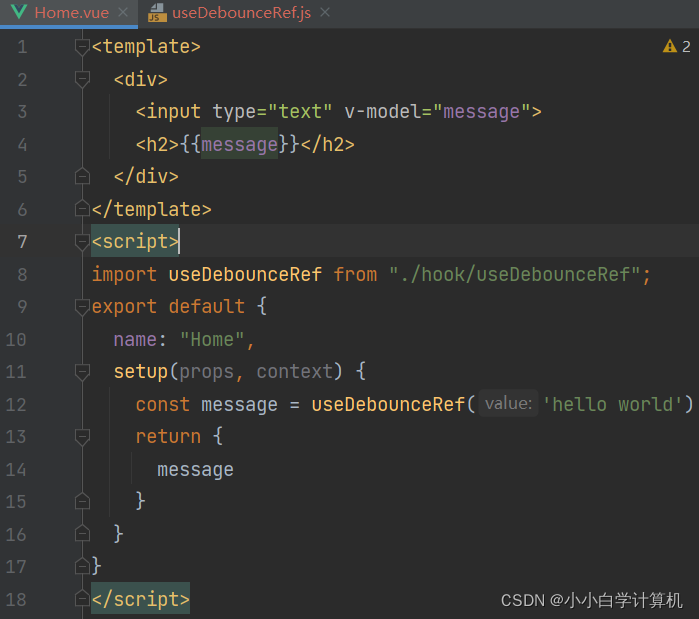Collapse the template block fold on line 1
Viewport: 699px width, 619px height.
82,47
